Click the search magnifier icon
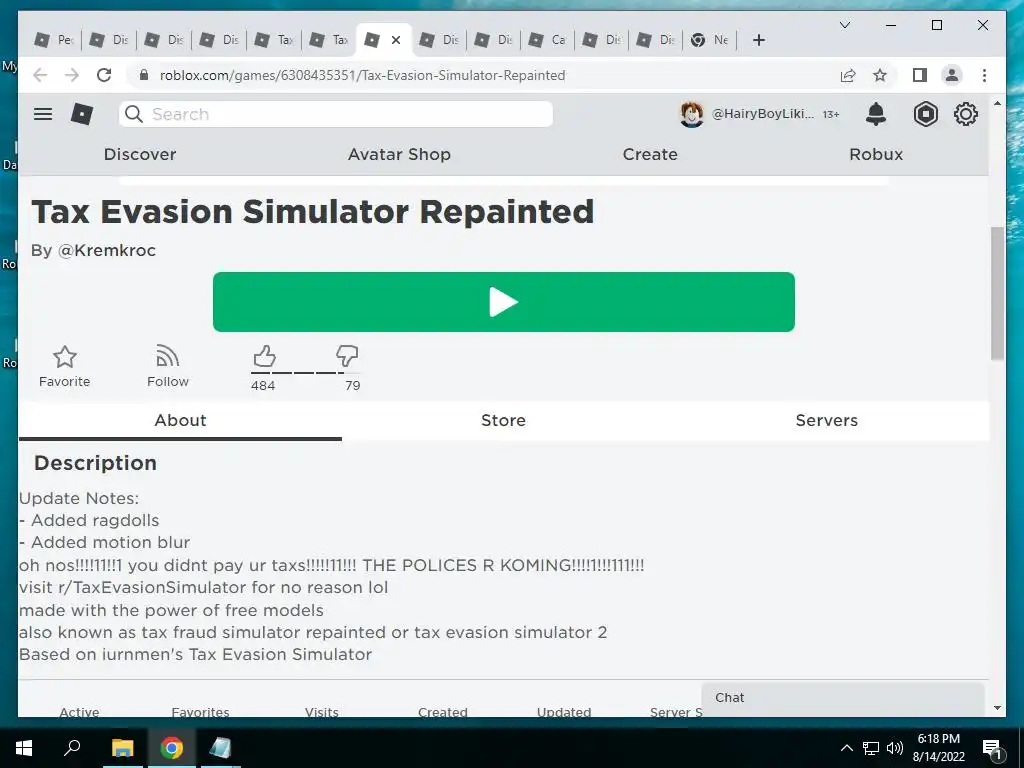This screenshot has height=768, width=1024. [134, 114]
